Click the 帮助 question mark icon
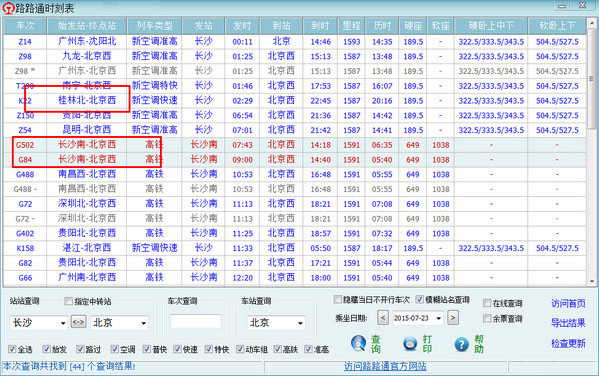 click(x=461, y=344)
